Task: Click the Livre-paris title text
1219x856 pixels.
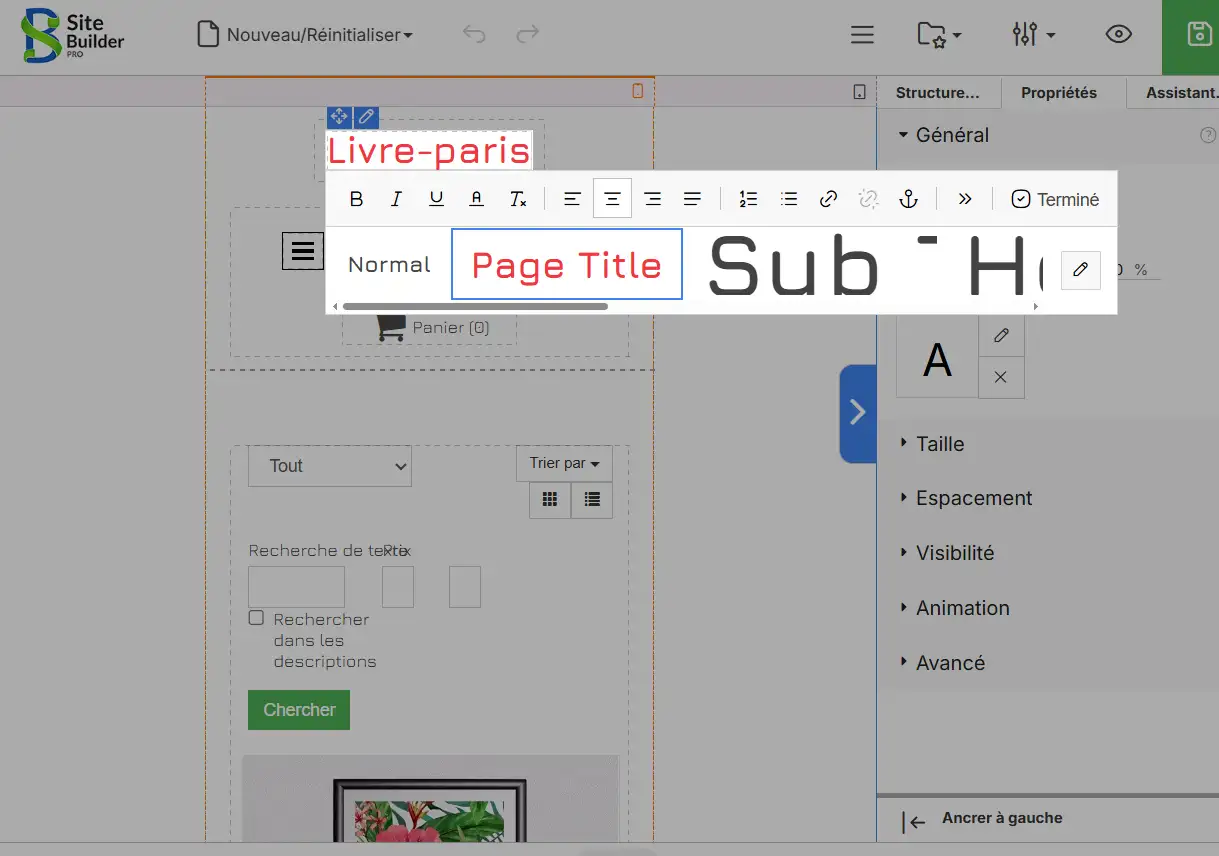Action: [x=429, y=151]
